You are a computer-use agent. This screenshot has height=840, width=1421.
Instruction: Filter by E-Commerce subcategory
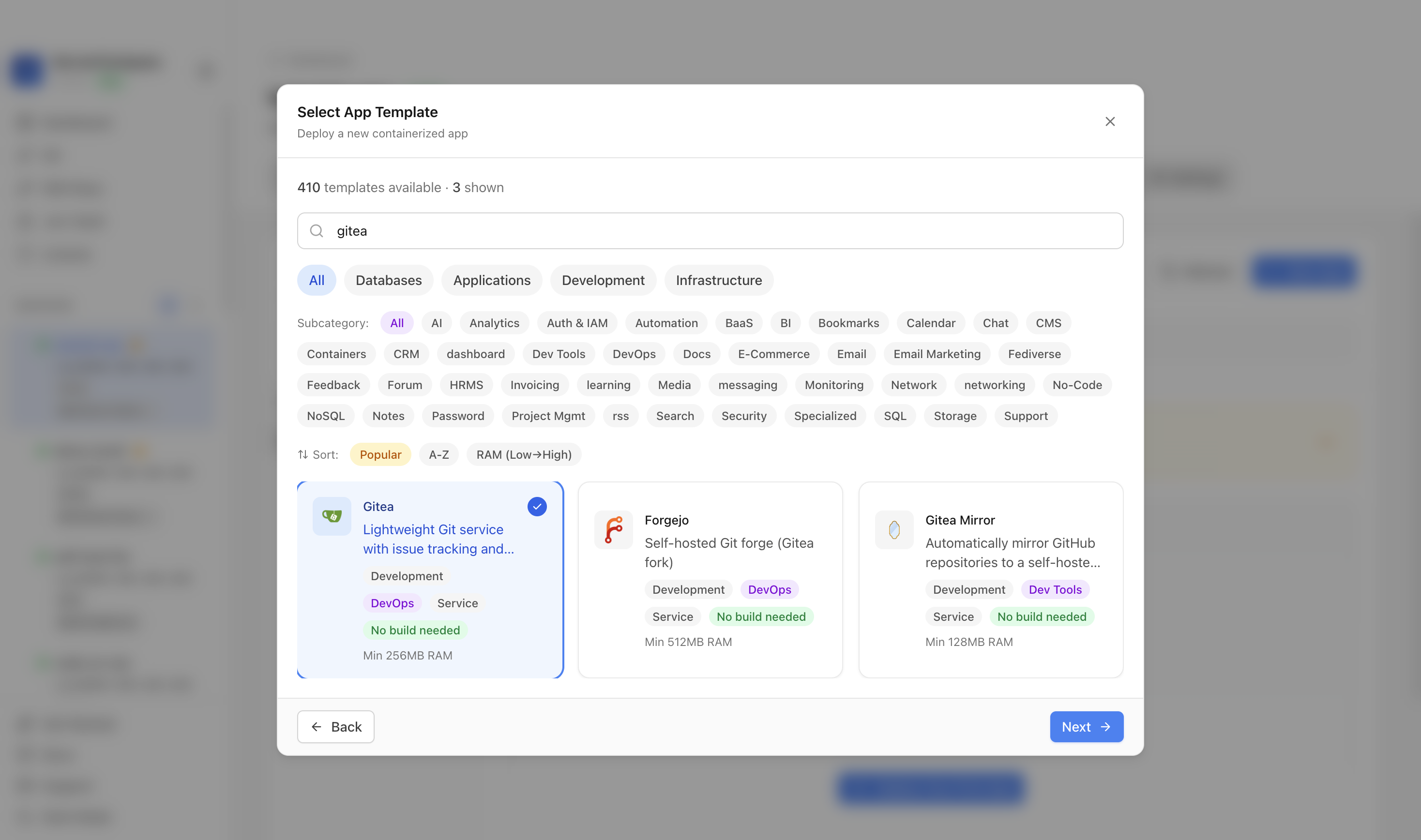tap(773, 354)
